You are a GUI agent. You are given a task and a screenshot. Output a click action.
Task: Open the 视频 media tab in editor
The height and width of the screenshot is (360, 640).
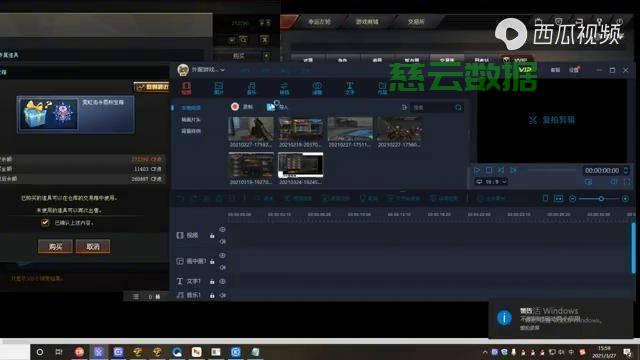tap(186, 88)
